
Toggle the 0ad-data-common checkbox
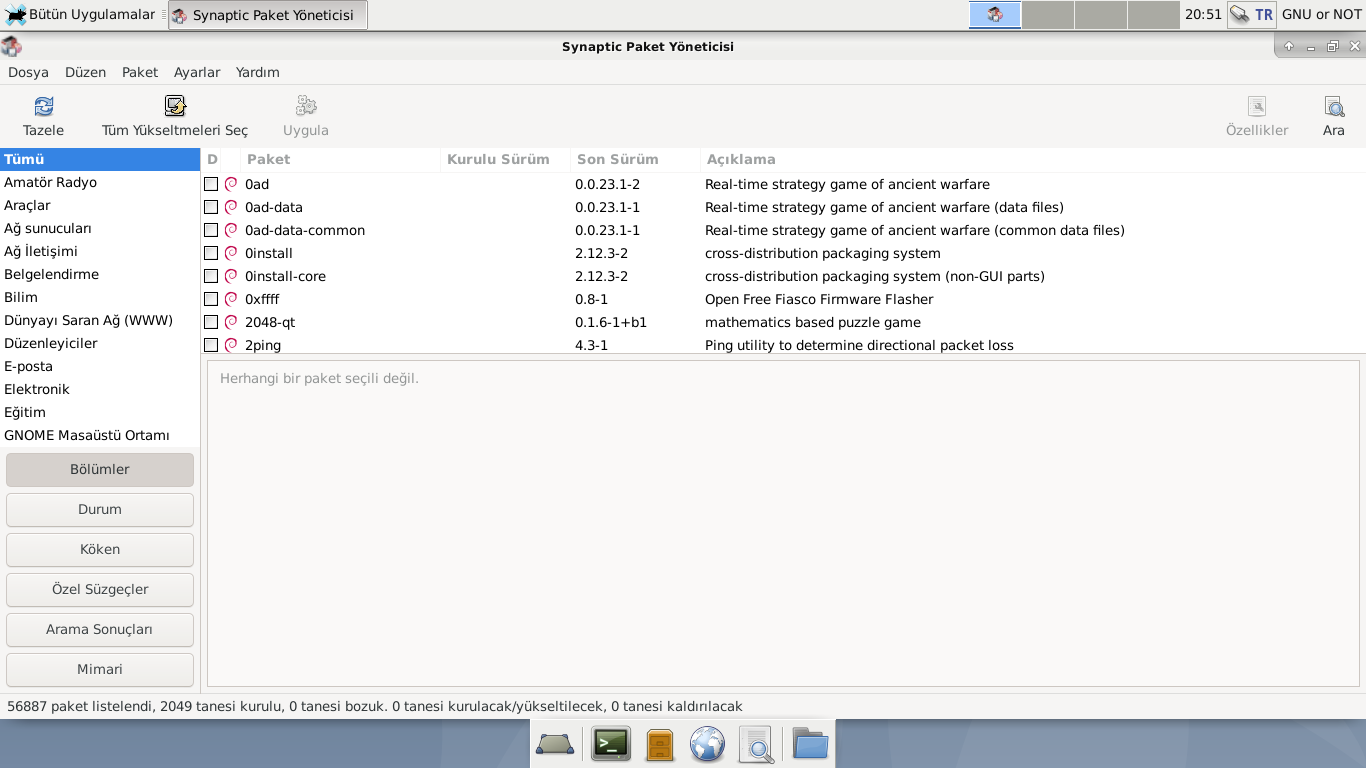(x=211, y=230)
